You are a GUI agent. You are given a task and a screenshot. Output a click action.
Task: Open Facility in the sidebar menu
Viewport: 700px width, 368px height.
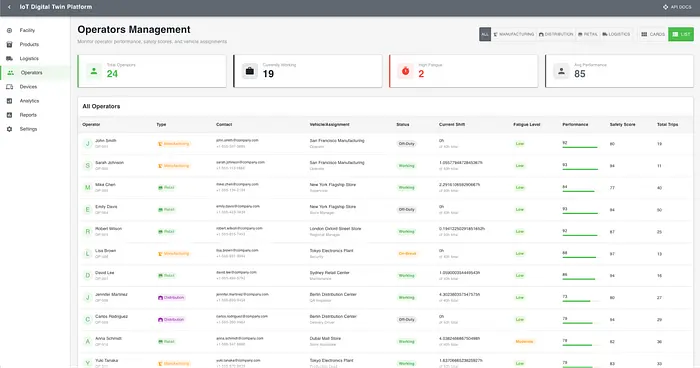coord(27,30)
